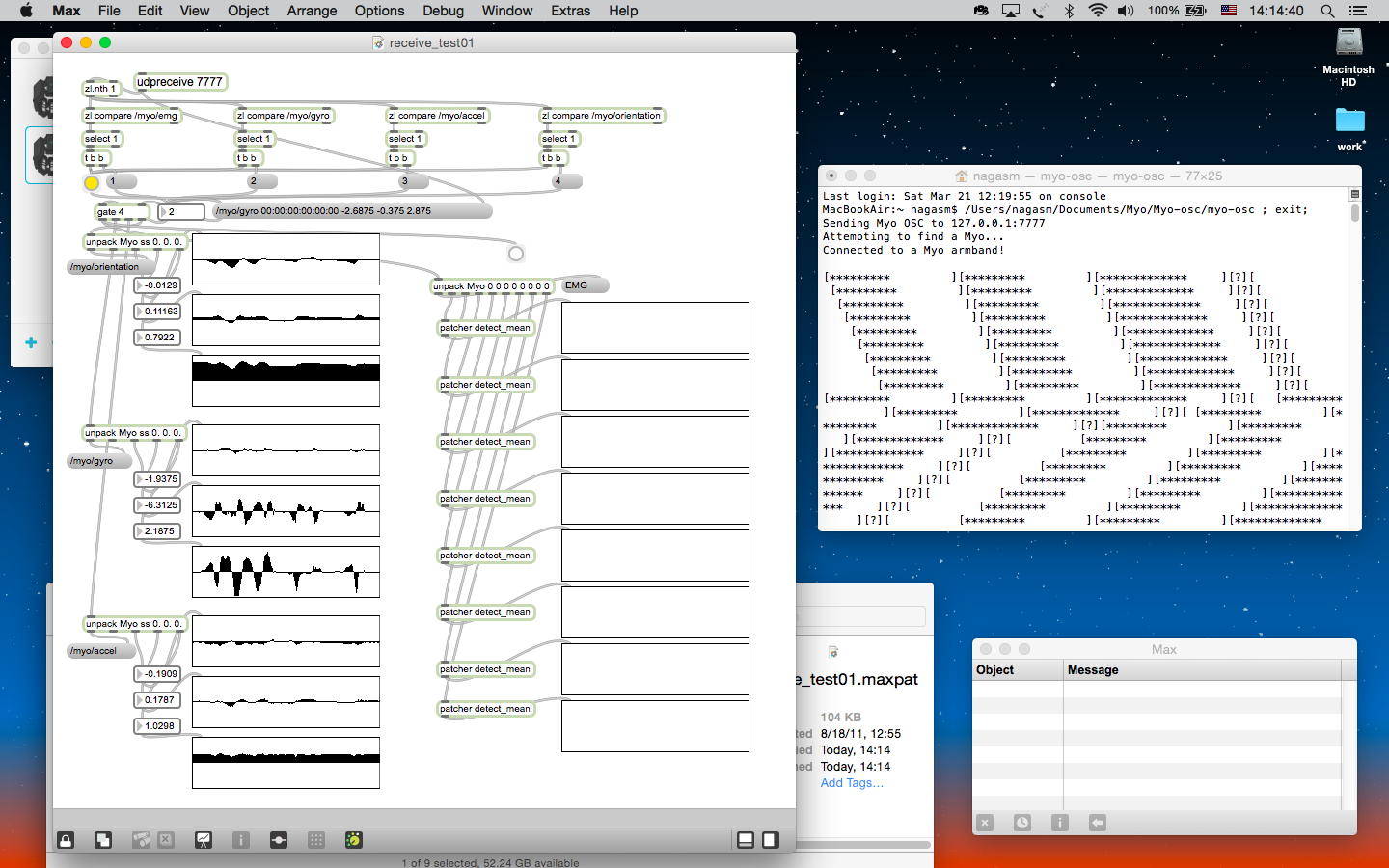Toggle the right sidebar view button
The width and height of the screenshot is (1389, 868).
pos(770,840)
